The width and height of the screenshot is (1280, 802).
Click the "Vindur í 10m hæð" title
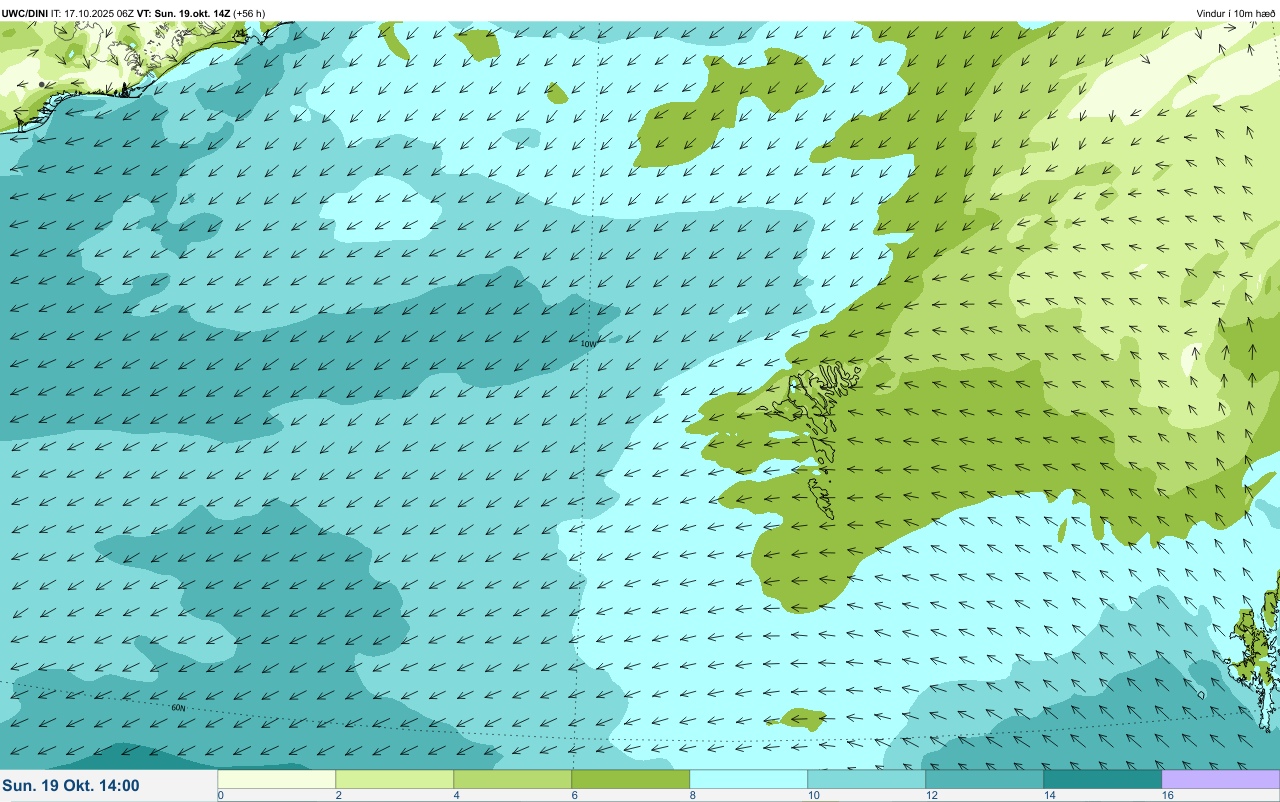tap(1235, 13)
